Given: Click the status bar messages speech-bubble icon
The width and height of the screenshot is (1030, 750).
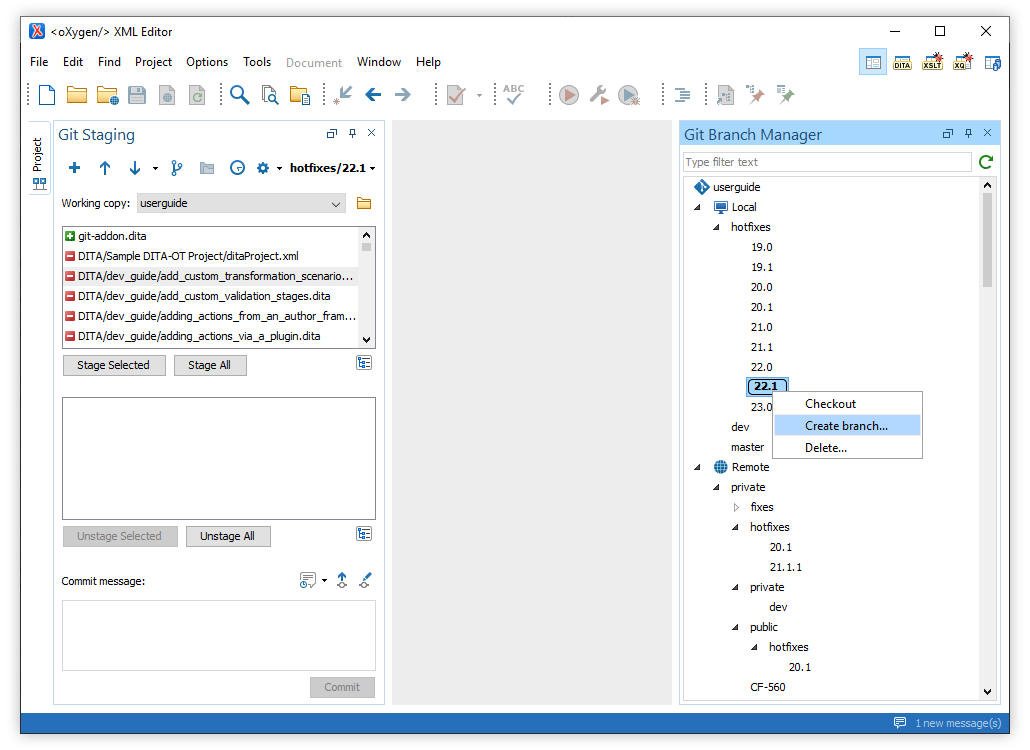Looking at the screenshot, I should (x=900, y=722).
